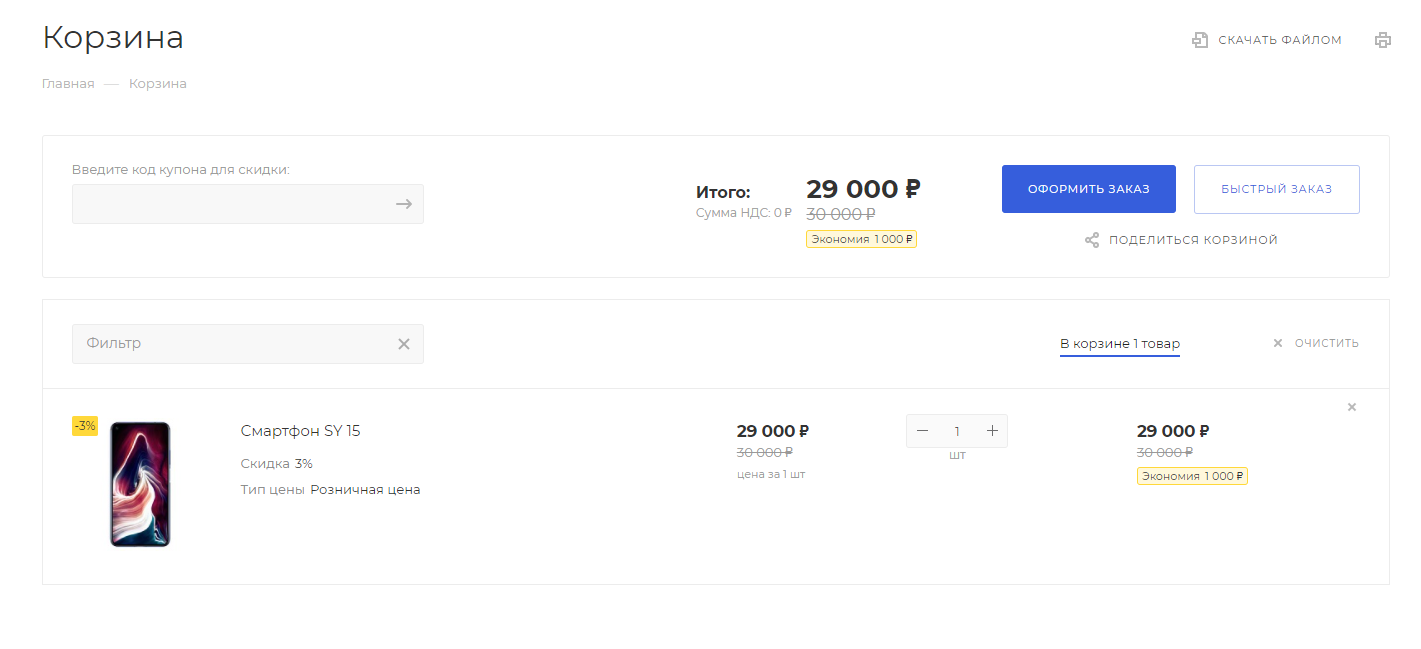The height and width of the screenshot is (649, 1421).
Task: Click the download file icon
Action: pyautogui.click(x=1200, y=40)
